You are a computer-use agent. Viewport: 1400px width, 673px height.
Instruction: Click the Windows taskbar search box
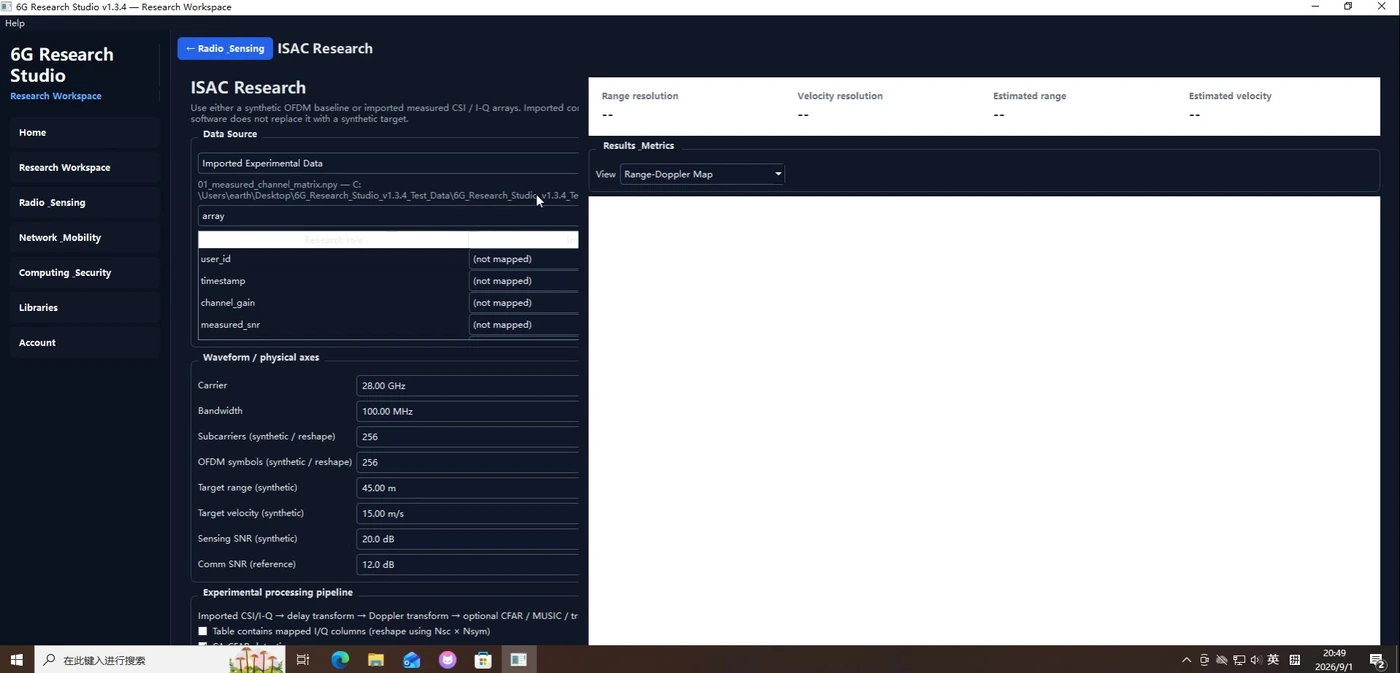(160, 660)
